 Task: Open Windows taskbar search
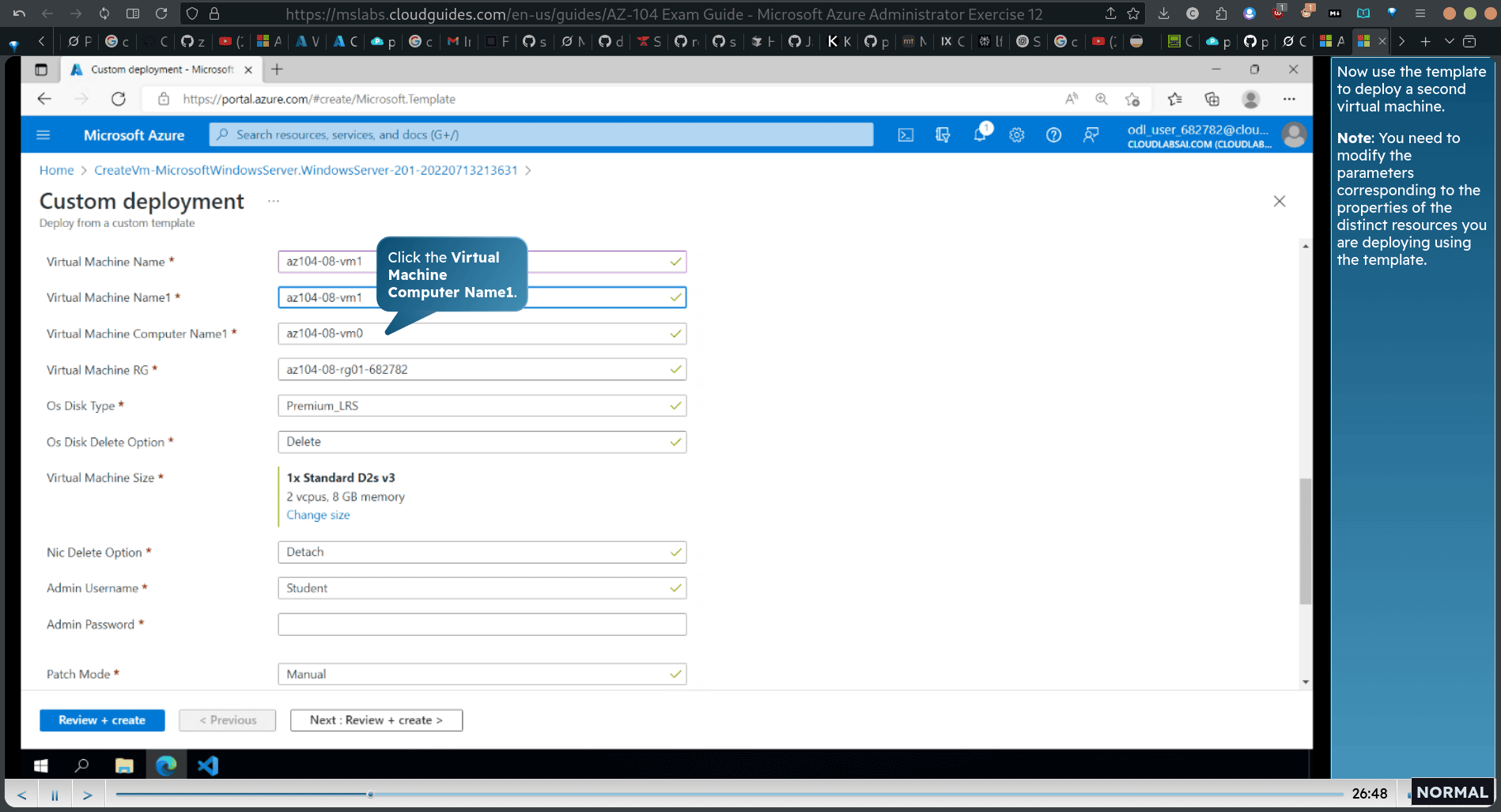(81, 765)
